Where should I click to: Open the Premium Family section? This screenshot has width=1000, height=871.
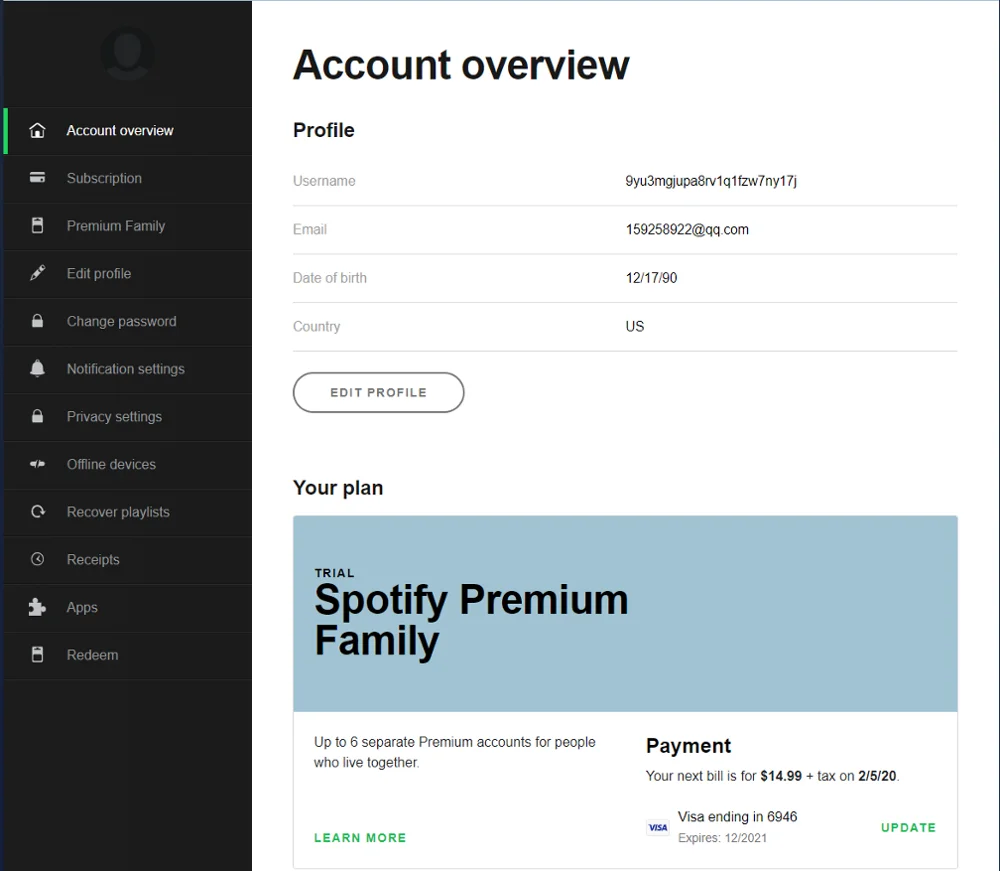128,226
